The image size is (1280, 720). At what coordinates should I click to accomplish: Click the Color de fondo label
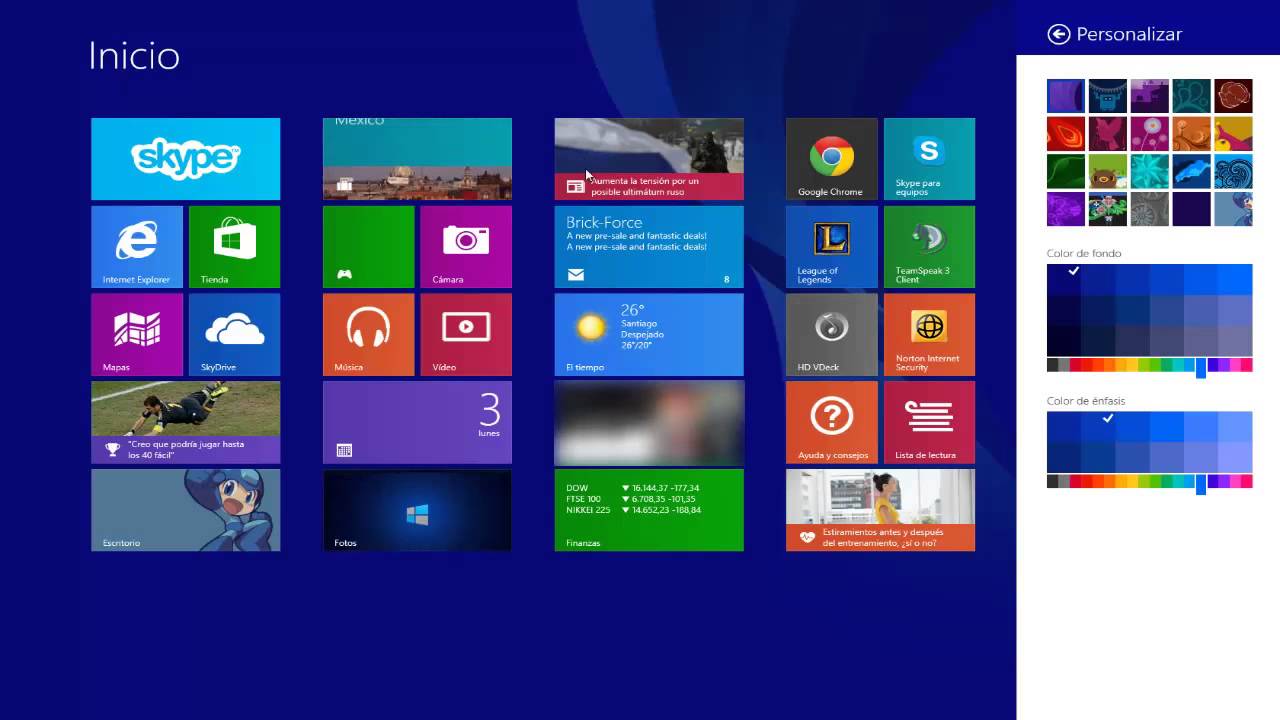tap(1084, 254)
